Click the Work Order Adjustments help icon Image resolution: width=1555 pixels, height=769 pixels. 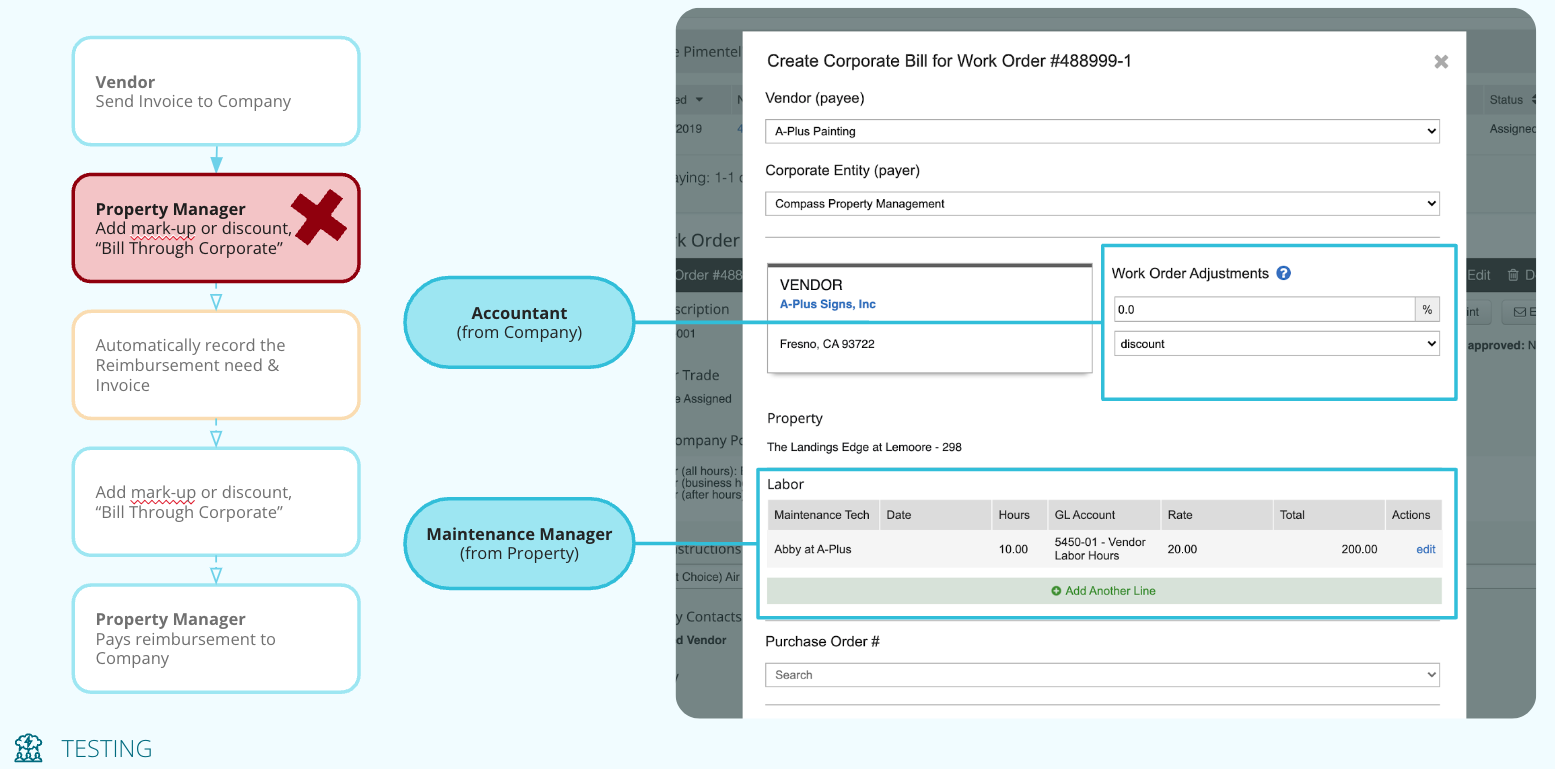point(1284,273)
